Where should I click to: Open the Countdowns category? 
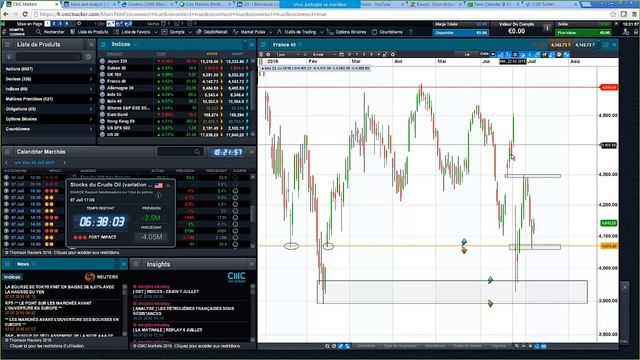pos(48,129)
